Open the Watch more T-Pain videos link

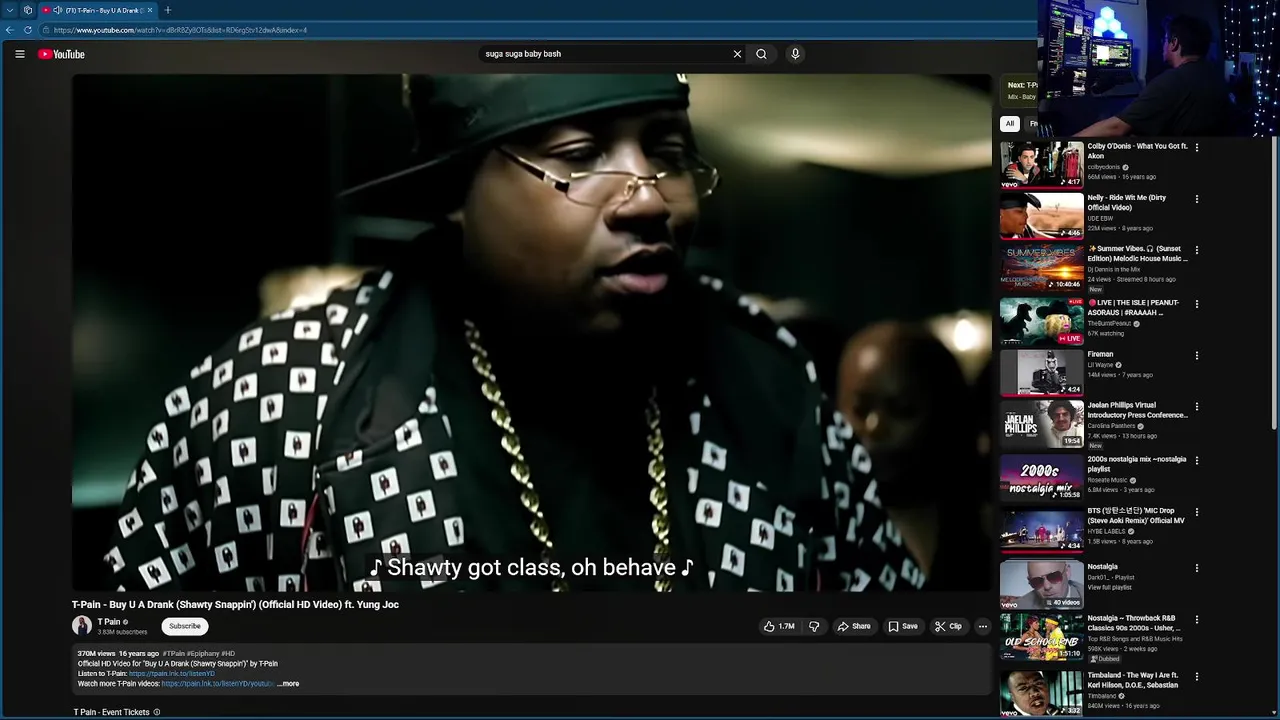point(218,684)
